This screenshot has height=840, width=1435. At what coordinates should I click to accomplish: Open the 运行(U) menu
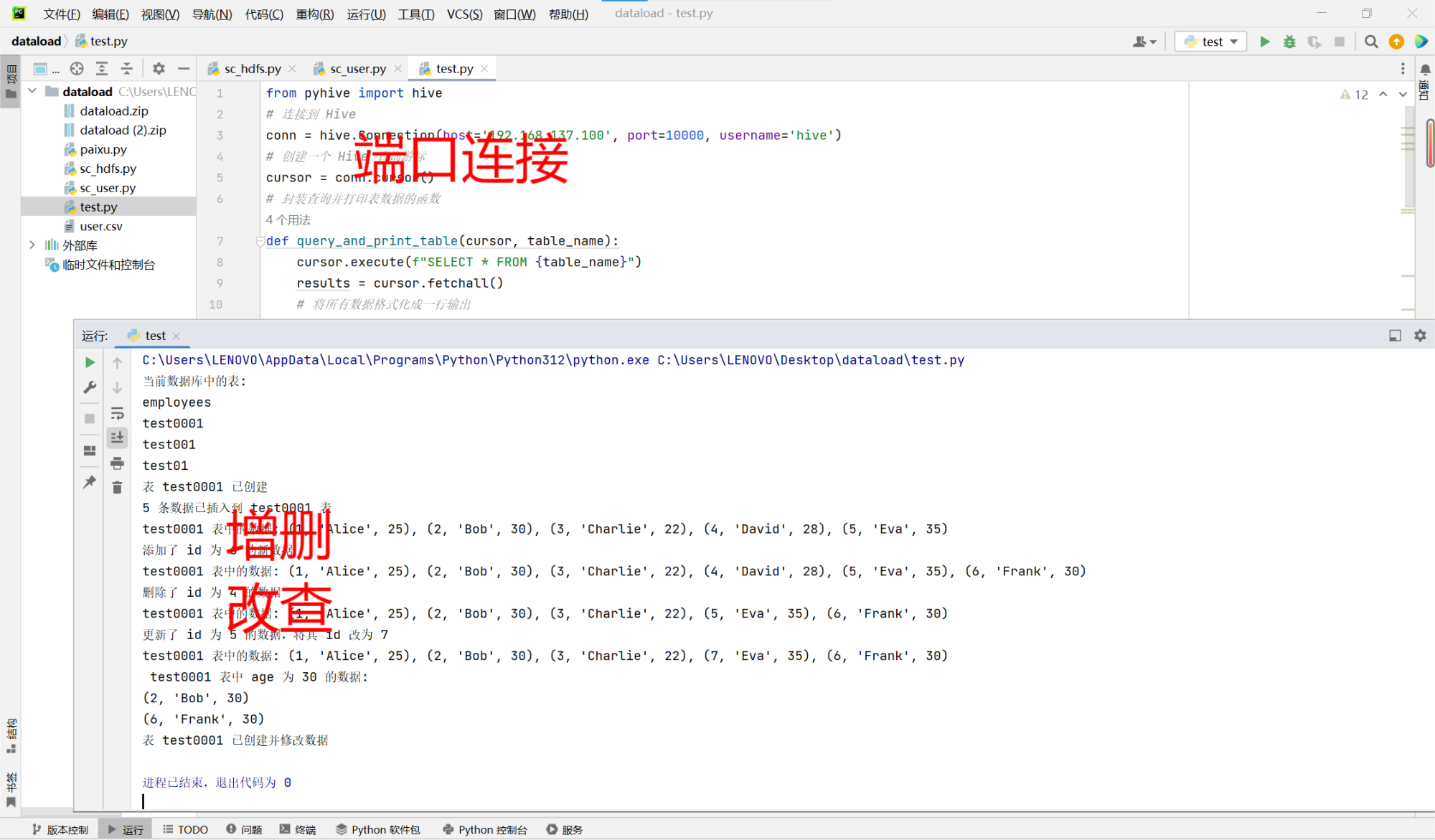[366, 14]
